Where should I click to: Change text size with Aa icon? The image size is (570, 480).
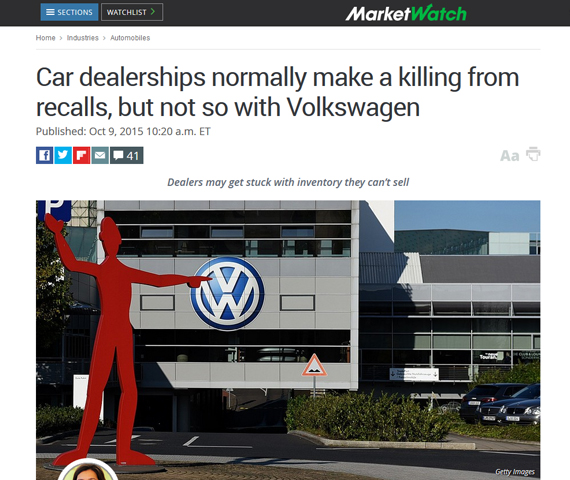[x=510, y=156]
